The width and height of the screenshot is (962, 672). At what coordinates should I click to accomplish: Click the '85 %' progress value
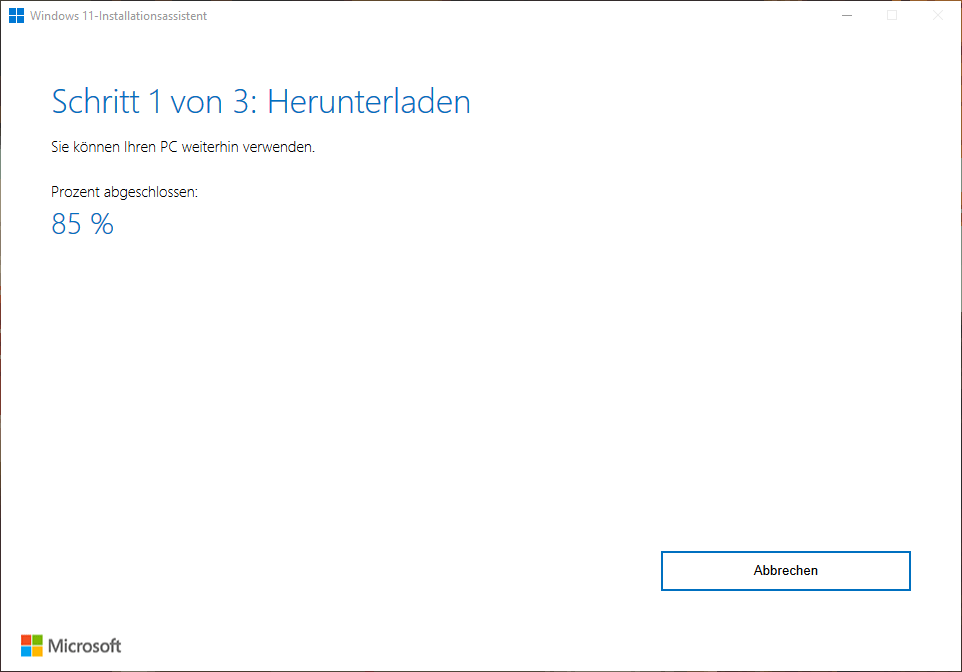click(x=82, y=224)
